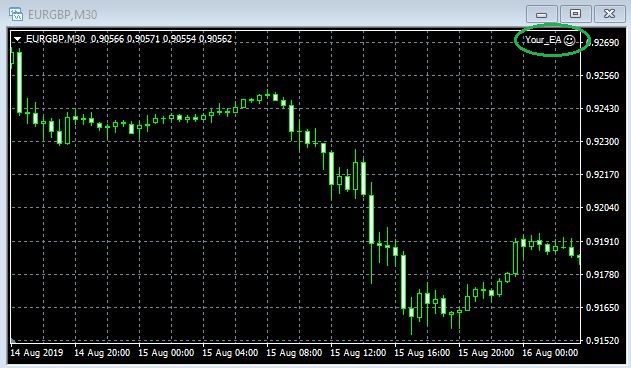Click the 0.91910 price scale label

(x=602, y=241)
